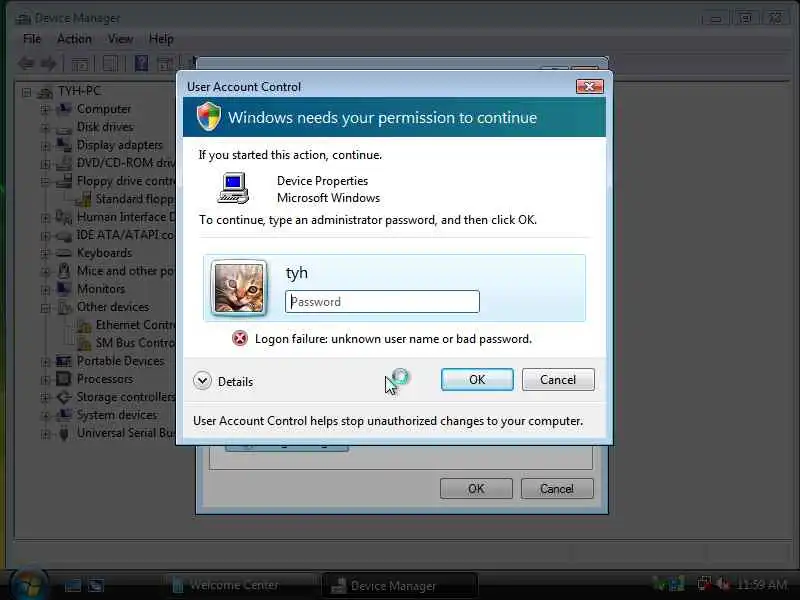Image resolution: width=800 pixels, height=600 pixels.
Task: Open the Windows Start orb
Action: 30,585
